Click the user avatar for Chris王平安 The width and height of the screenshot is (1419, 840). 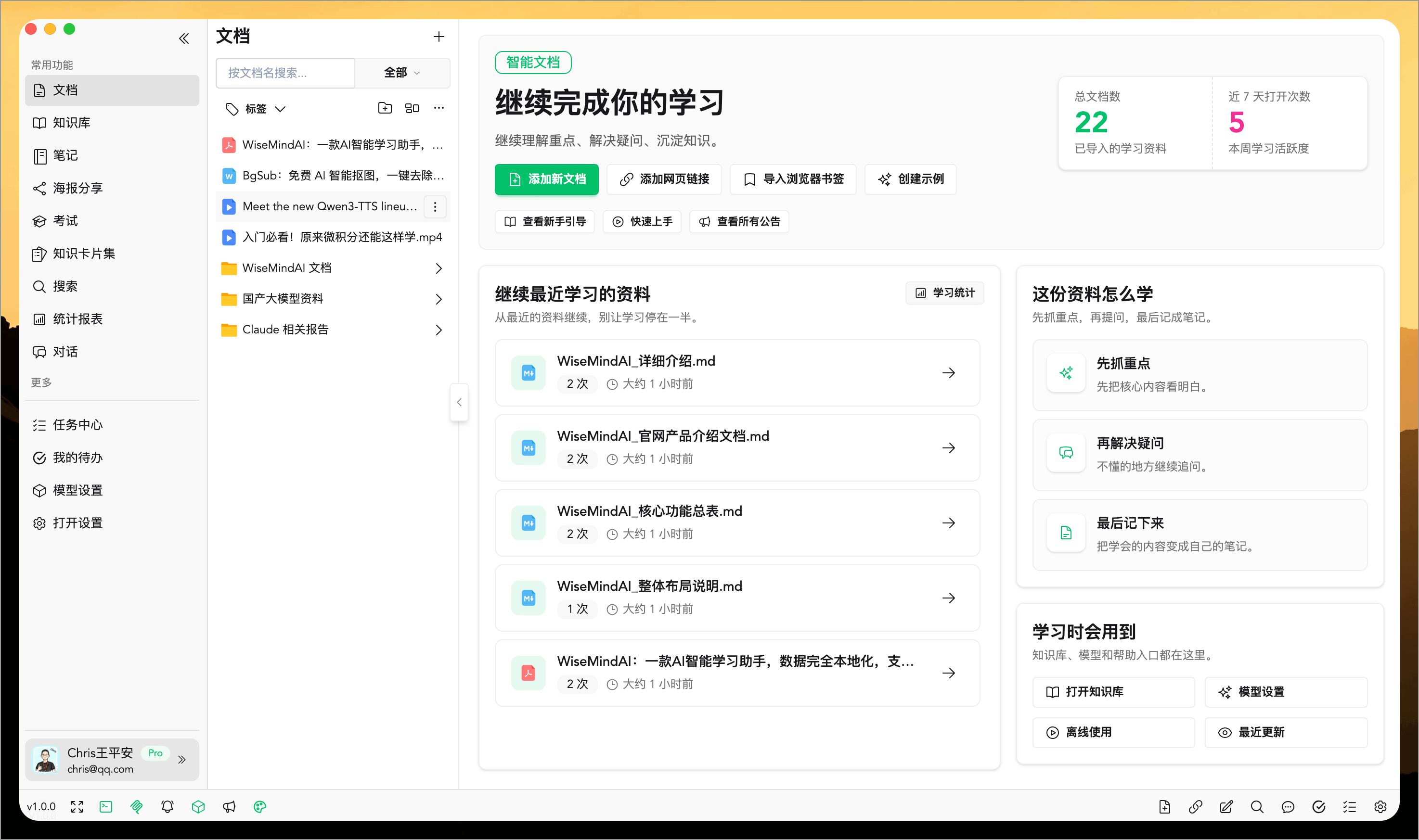click(45, 759)
